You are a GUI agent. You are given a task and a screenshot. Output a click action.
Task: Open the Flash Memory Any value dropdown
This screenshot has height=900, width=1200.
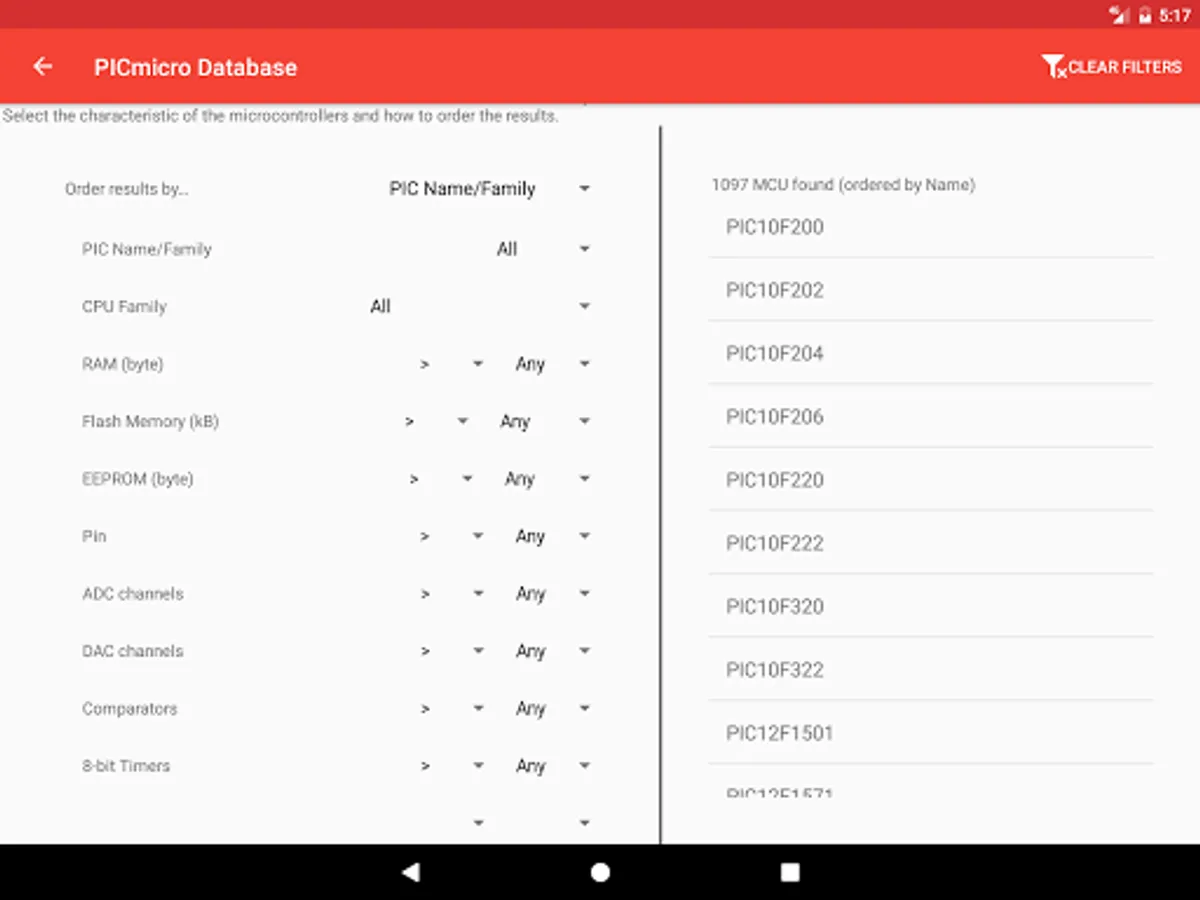pos(545,422)
